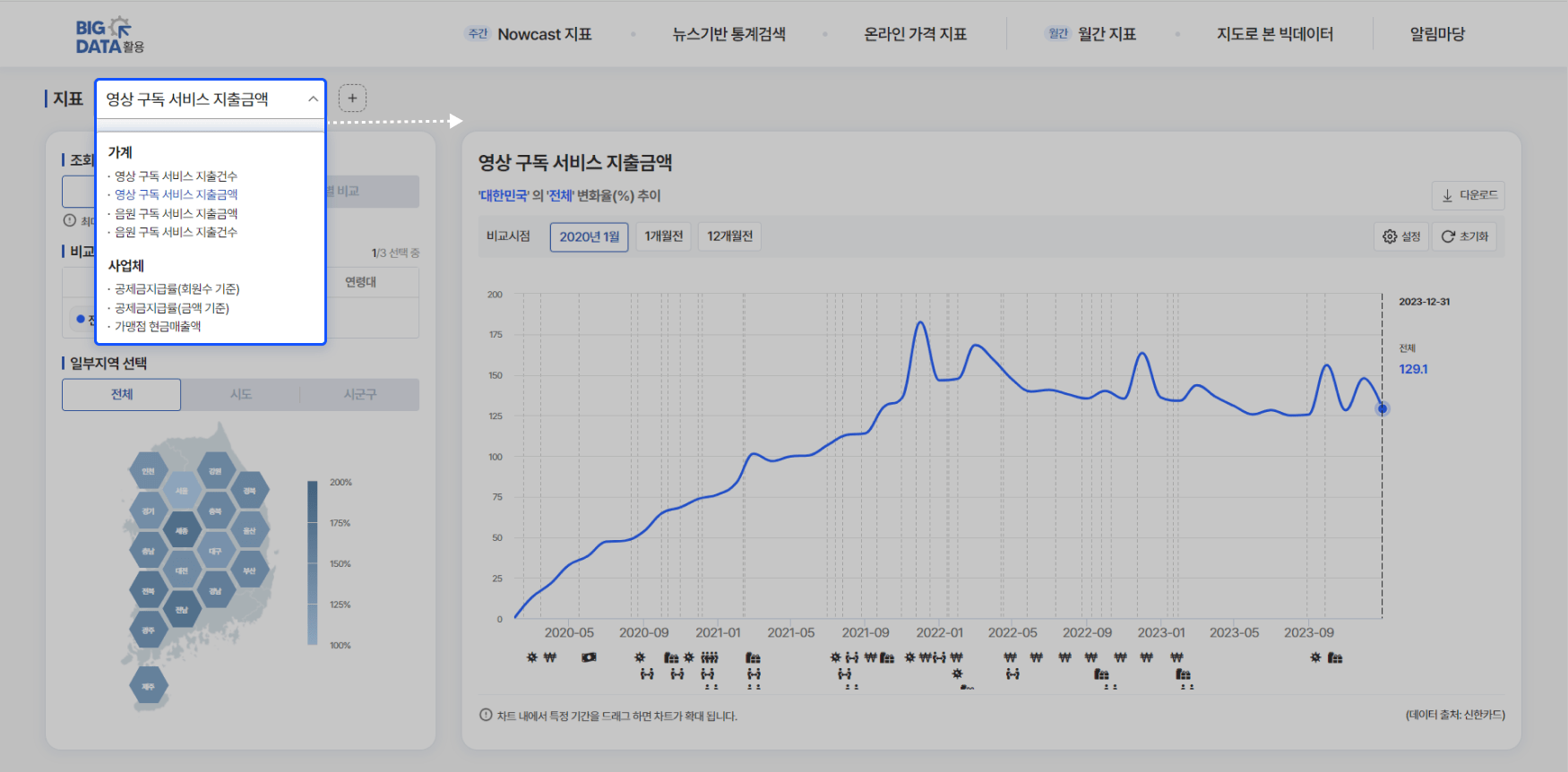Select the 강원 hexagon on the map
This screenshot has width=1568, height=772.
tap(215, 471)
